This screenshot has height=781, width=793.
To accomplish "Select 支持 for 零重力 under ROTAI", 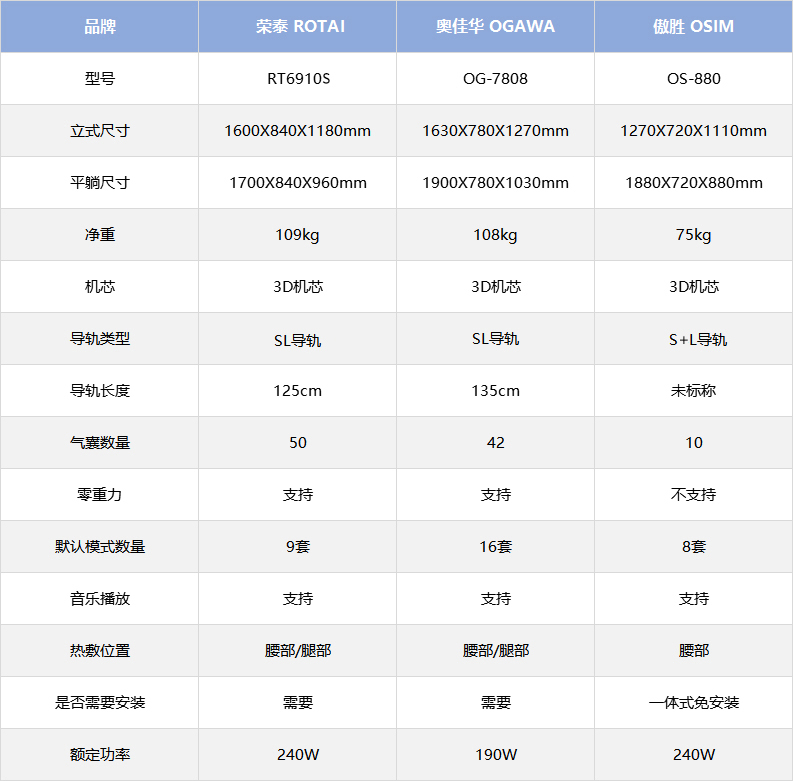I will [297, 495].
